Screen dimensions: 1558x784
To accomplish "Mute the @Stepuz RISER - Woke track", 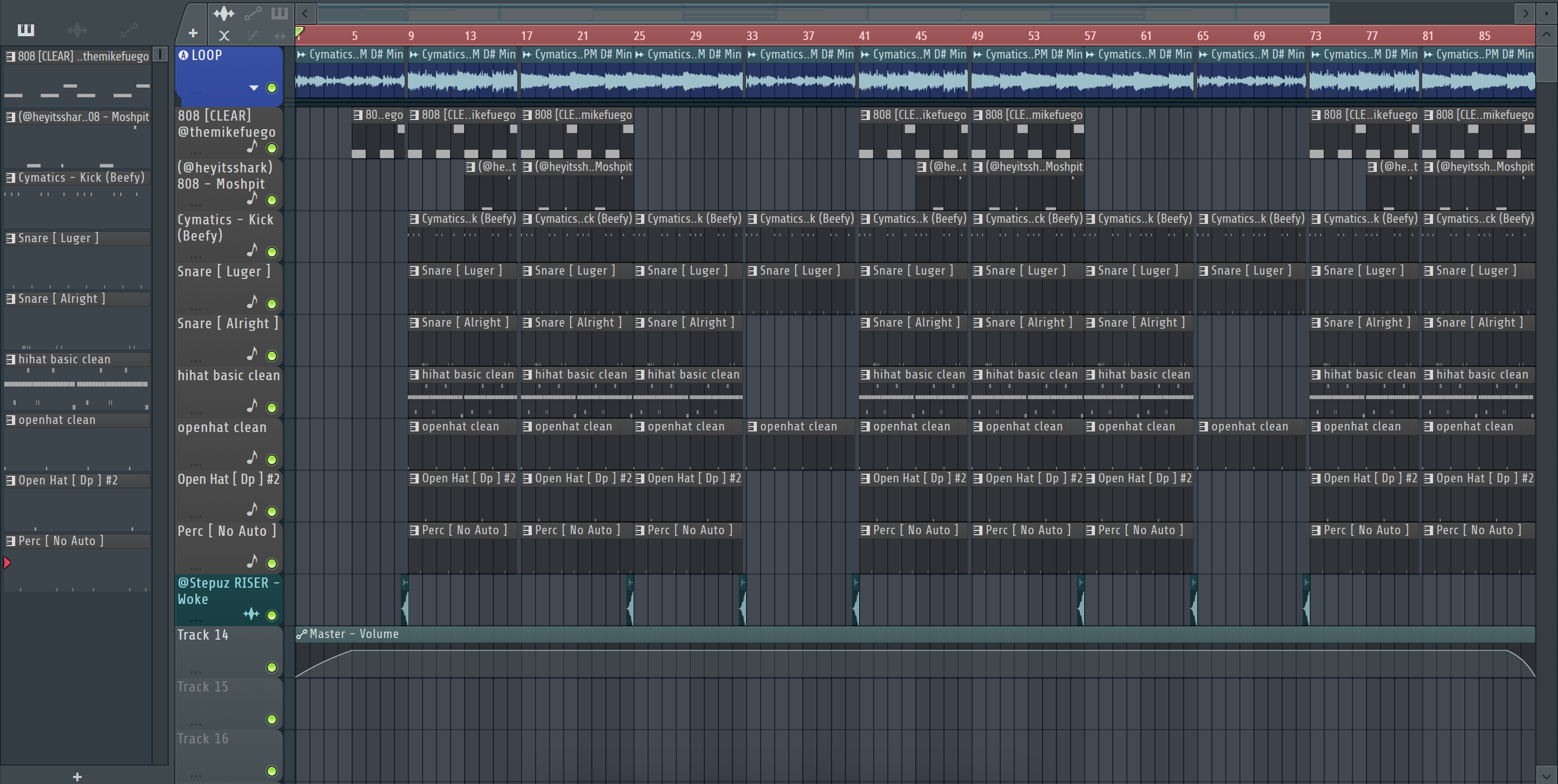I will click(272, 615).
